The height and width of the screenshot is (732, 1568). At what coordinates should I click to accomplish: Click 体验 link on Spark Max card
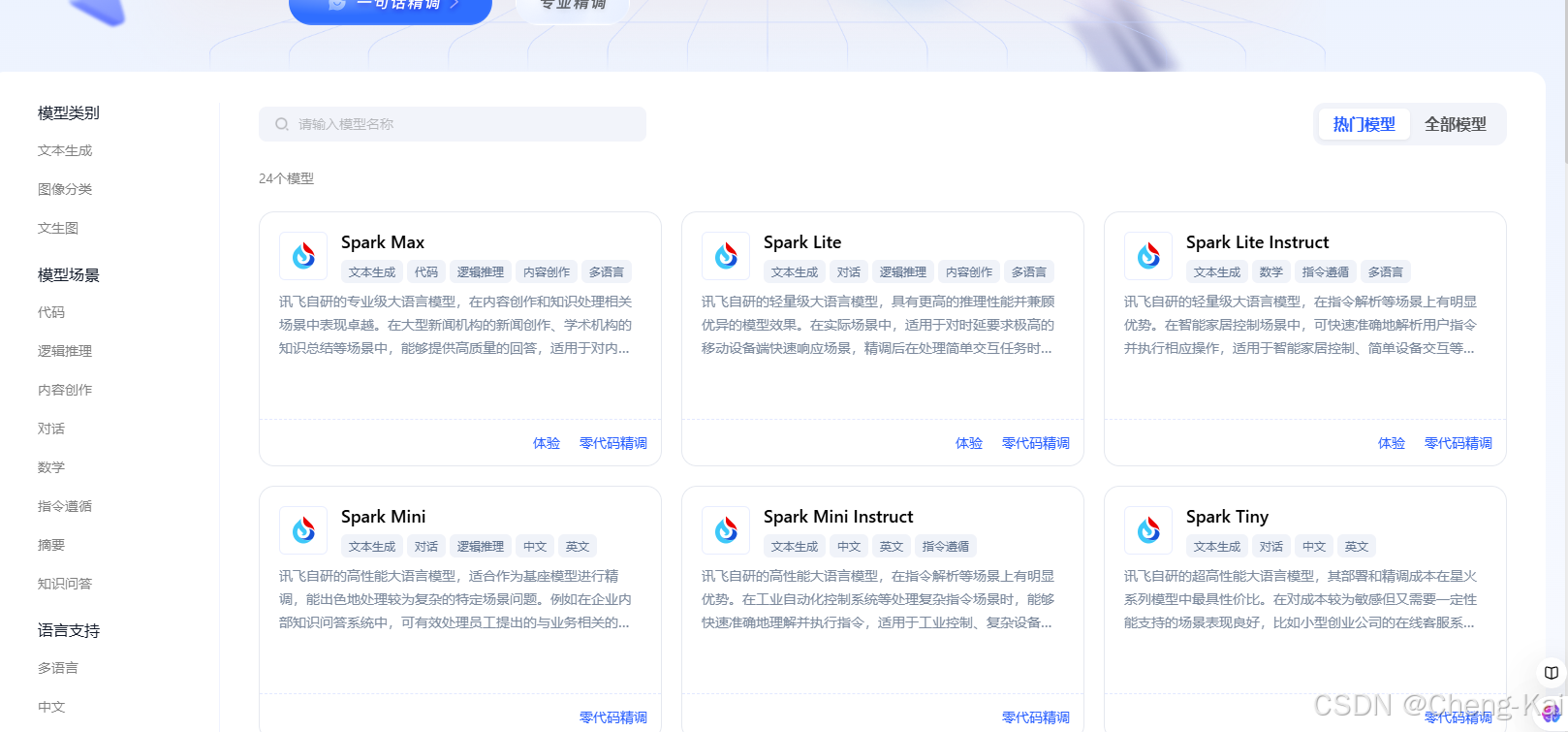[547, 443]
